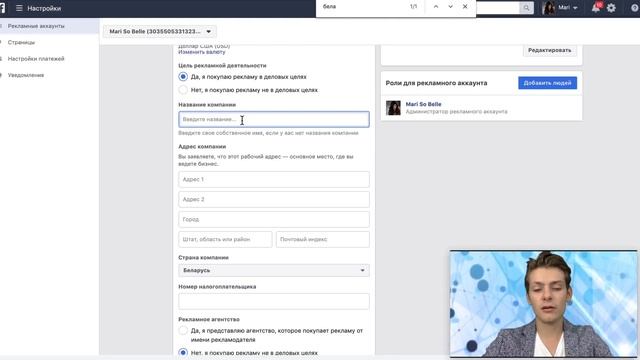
Task: Click the search magnifier button
Action: click(x=526, y=8)
